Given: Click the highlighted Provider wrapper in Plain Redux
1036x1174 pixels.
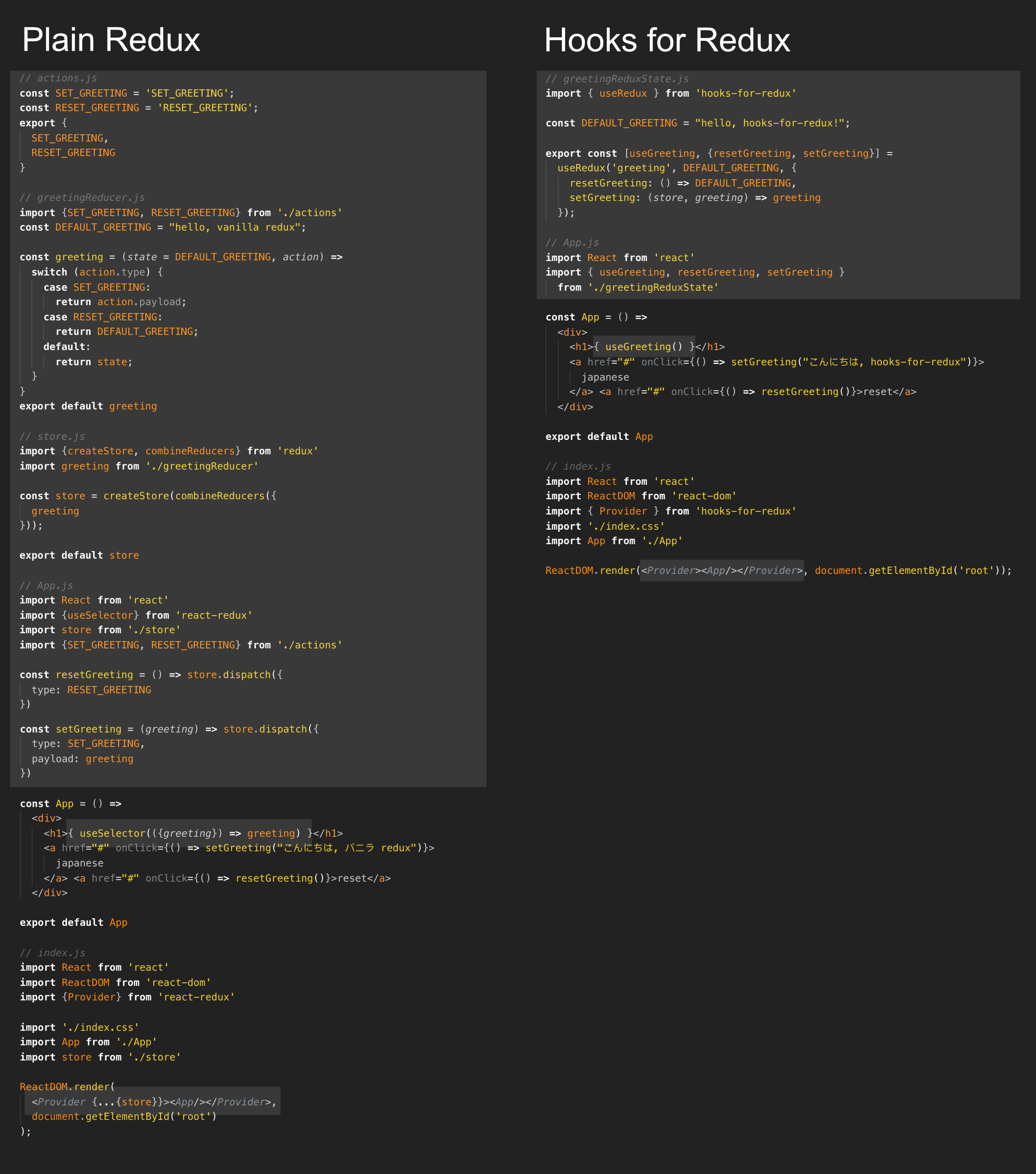Looking at the screenshot, I should coord(153,1101).
